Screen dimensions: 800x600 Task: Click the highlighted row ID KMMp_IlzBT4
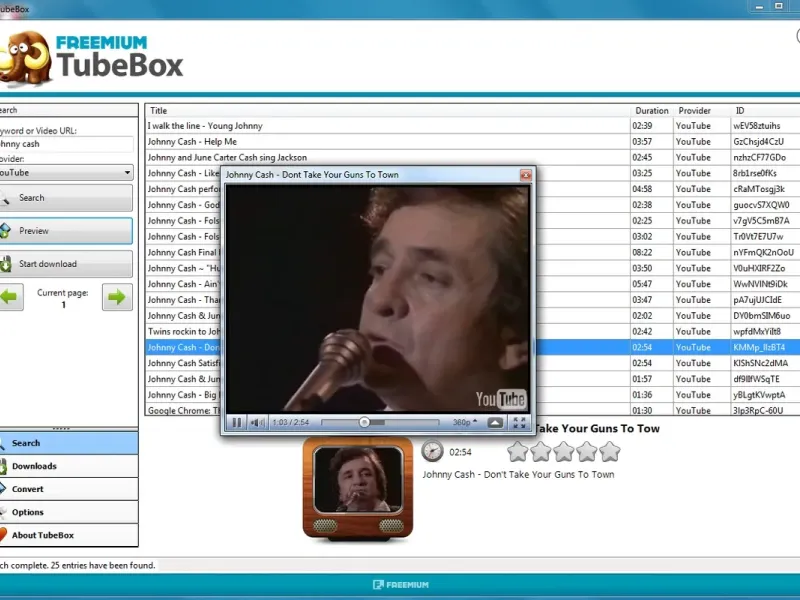(759, 347)
